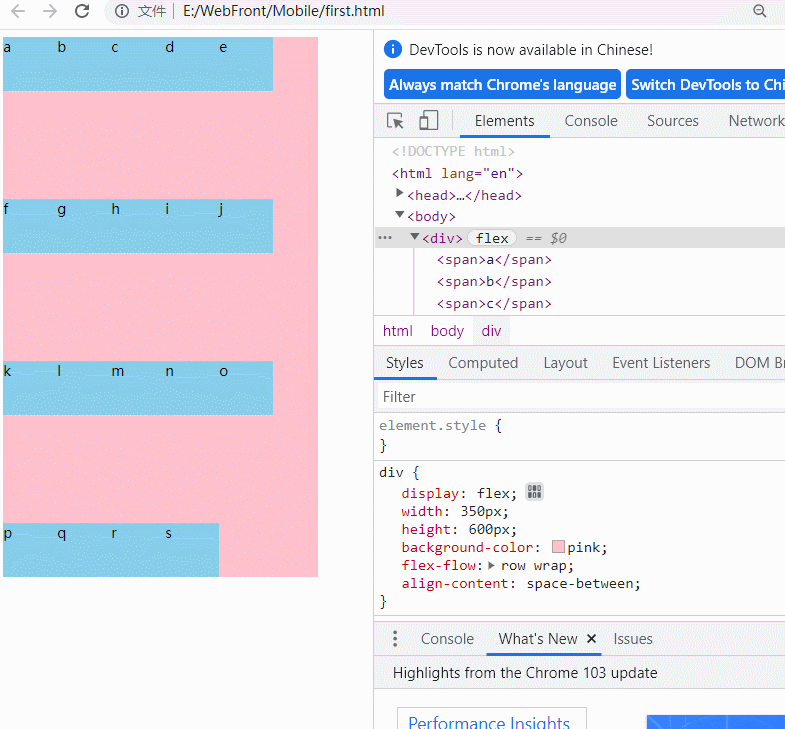Click the letter s on the page
The height and width of the screenshot is (729, 785).
tap(169, 534)
